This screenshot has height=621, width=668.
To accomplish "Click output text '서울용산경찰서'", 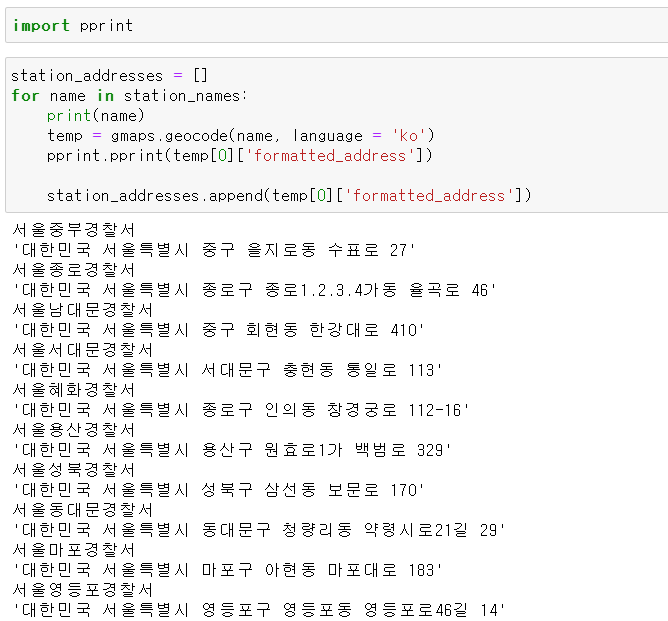I will (74, 430).
